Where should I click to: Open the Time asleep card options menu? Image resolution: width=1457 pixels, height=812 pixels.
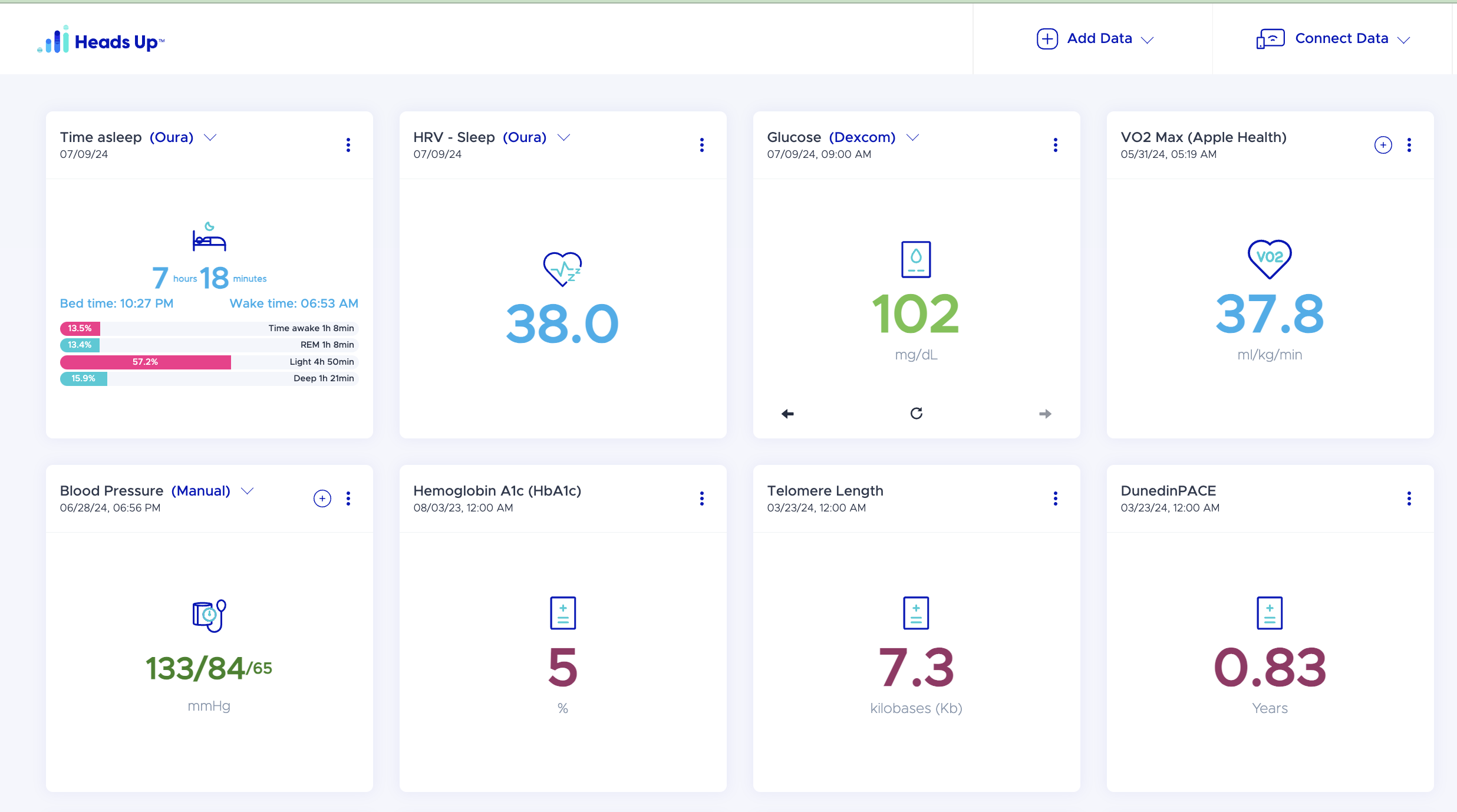tap(348, 145)
